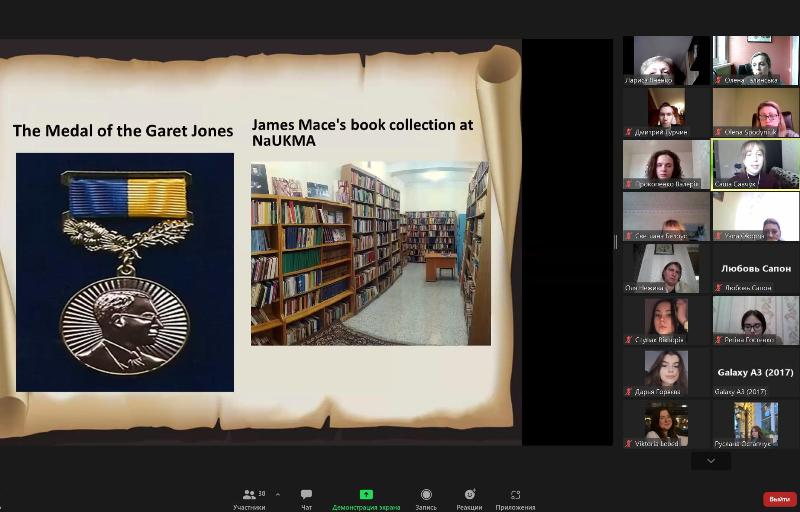800x512 pixels.
Task: Click the green Демонстрация экрана share button
Action: pyautogui.click(x=366, y=498)
